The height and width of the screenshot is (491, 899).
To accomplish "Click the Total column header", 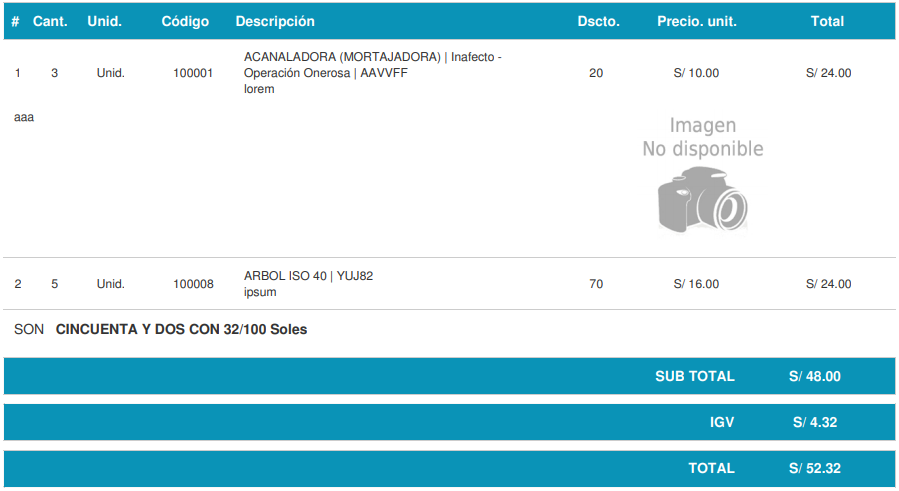I will (x=827, y=21).
